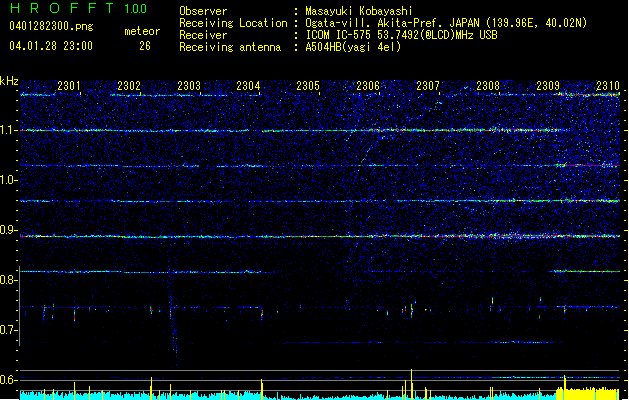Image resolution: width=629 pixels, height=400 pixels.
Task: Select observer name Masayuki Kobayashi
Action: tap(359, 11)
